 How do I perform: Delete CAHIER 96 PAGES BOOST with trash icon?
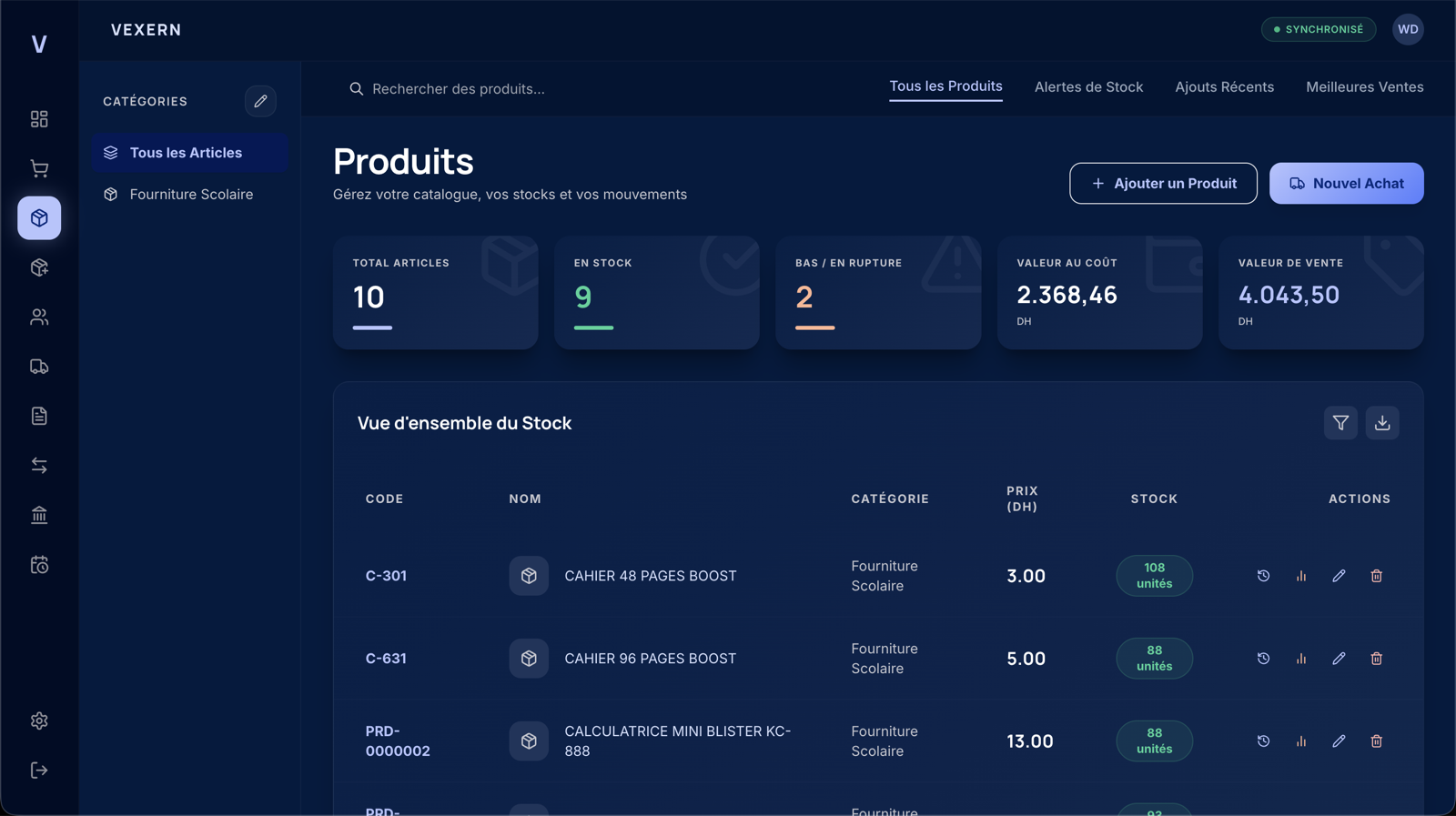click(1377, 659)
